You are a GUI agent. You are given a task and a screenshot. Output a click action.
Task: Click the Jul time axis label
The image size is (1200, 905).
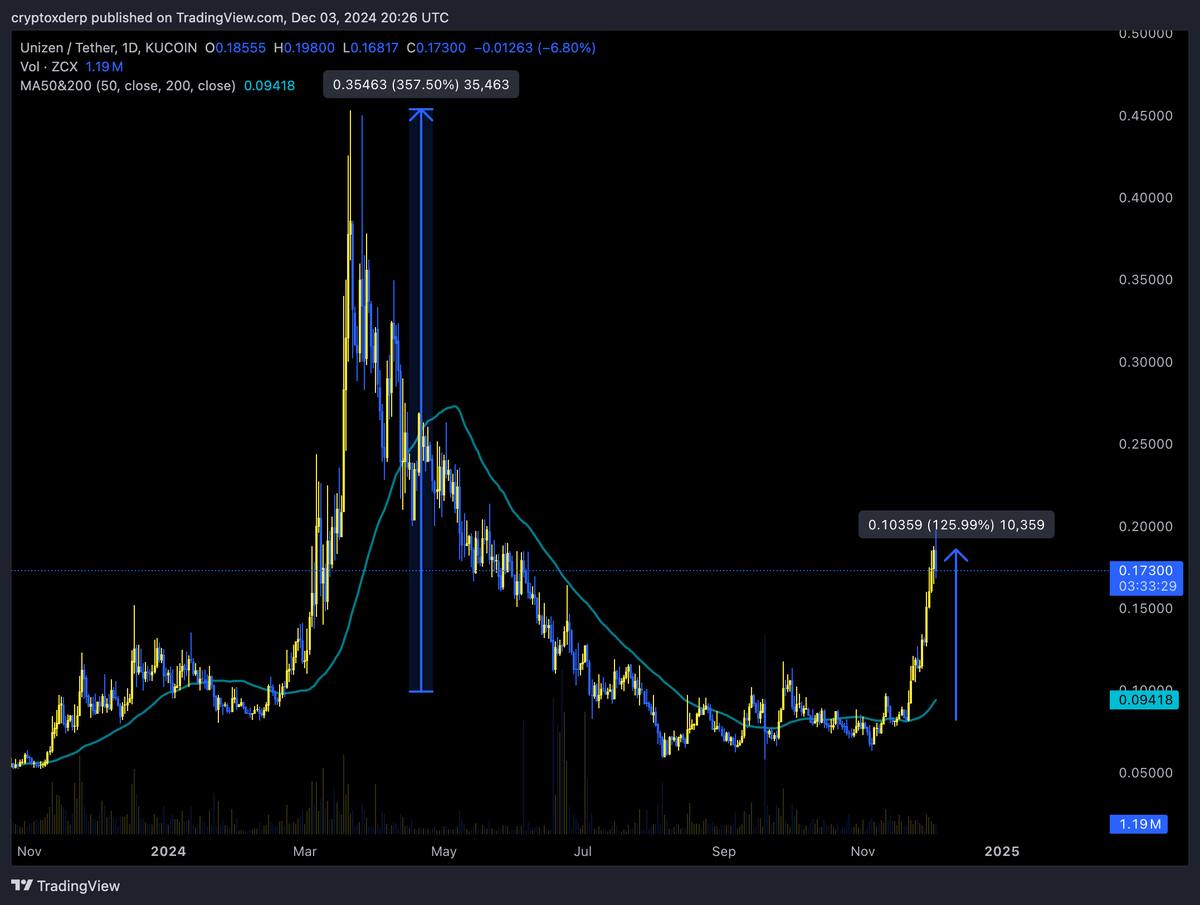584,851
